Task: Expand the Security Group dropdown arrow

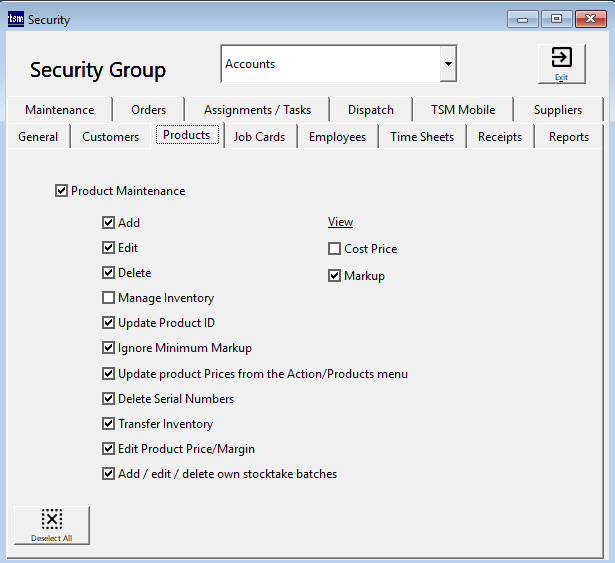Action: click(448, 64)
